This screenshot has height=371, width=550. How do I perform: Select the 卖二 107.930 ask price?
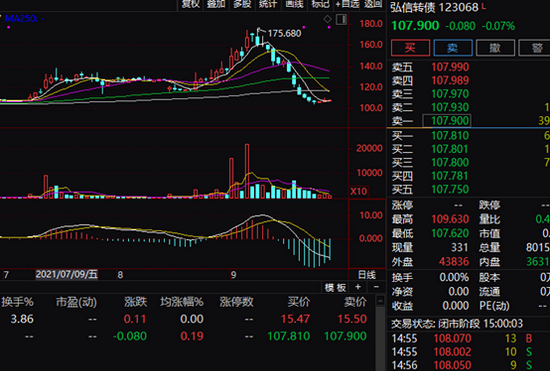tap(450, 107)
